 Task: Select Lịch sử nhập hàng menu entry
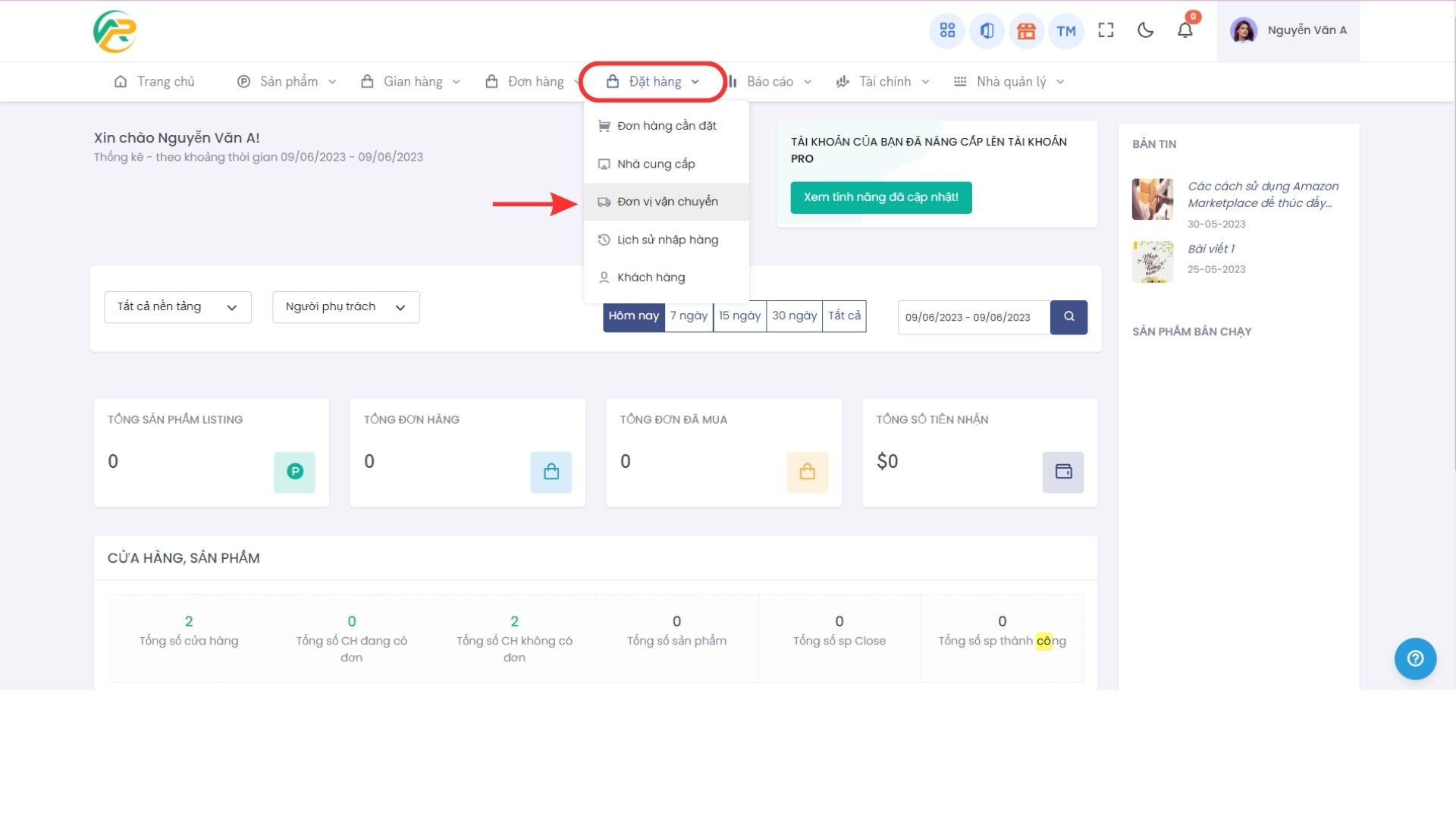coord(667,240)
